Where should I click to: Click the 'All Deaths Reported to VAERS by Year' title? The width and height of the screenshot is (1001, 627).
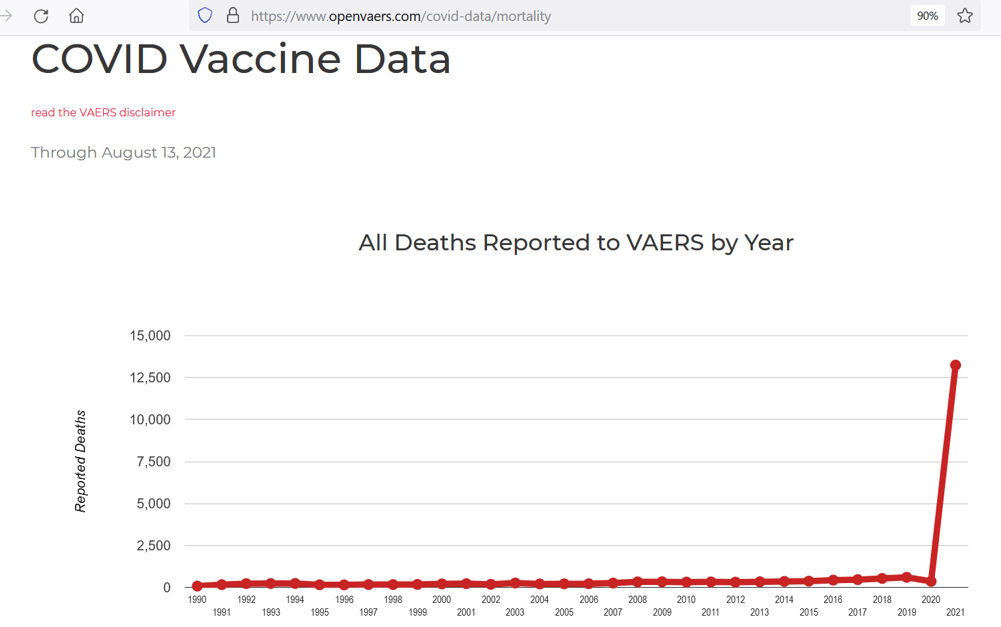tap(576, 242)
